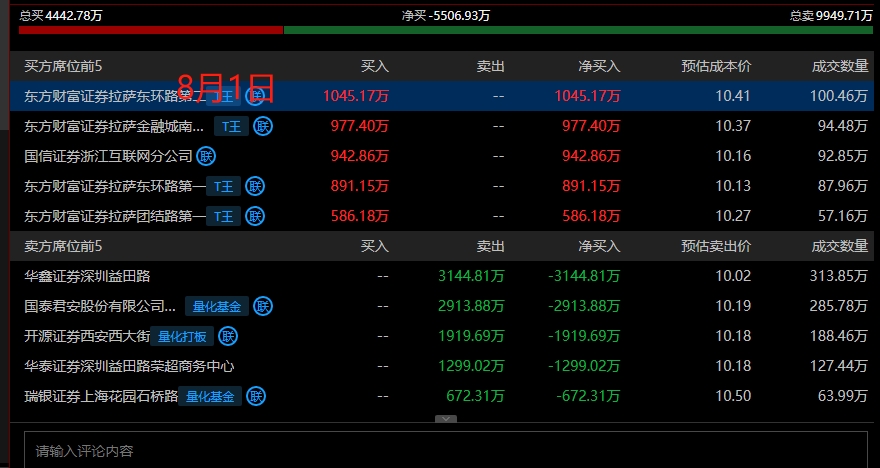Click 卖出 column header in buyer table
This screenshot has height=468, width=880.
(x=491, y=66)
